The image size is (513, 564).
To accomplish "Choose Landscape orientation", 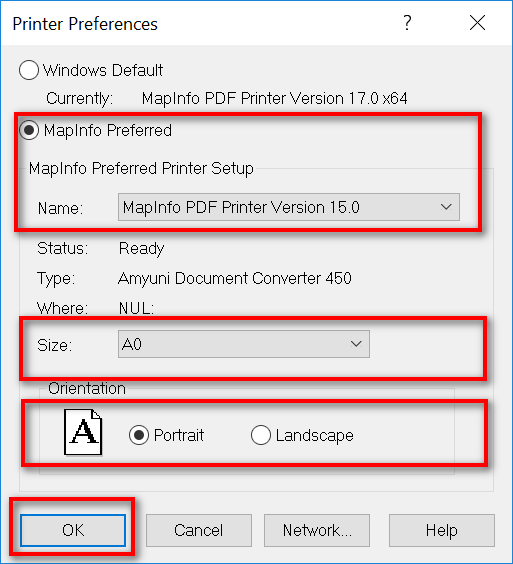I will tap(260, 435).
